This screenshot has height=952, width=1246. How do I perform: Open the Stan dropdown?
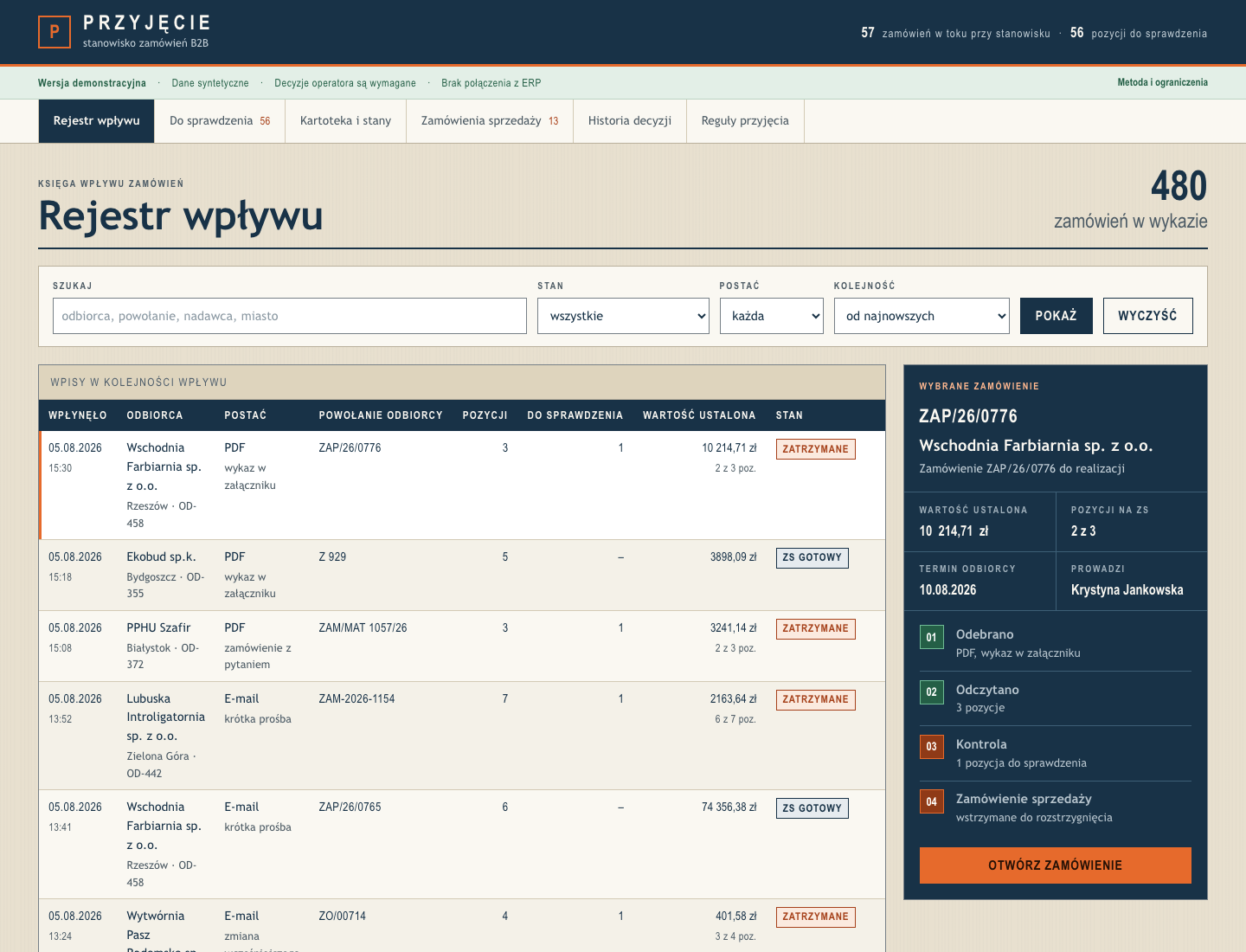click(623, 316)
